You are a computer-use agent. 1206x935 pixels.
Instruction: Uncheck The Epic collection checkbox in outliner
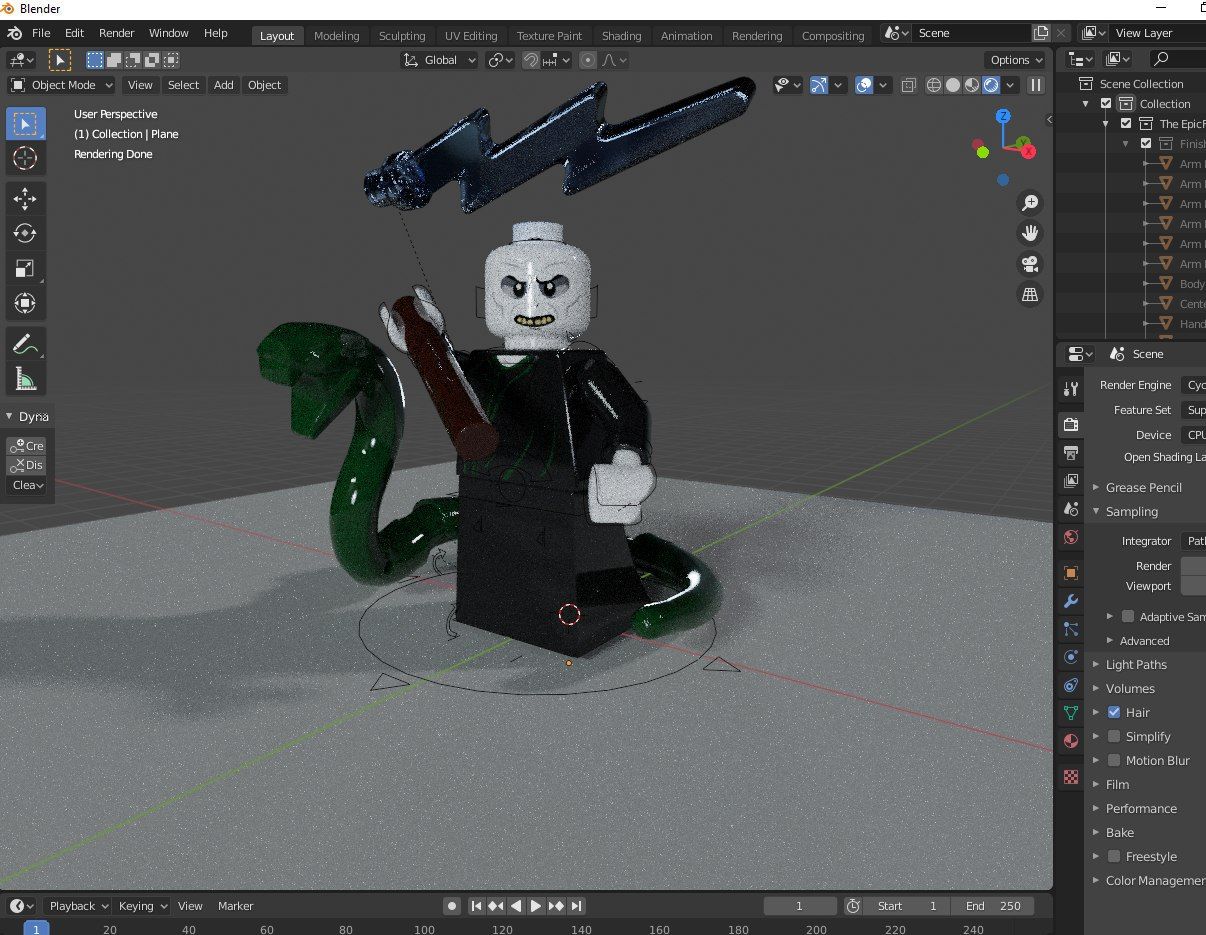[x=1126, y=123]
